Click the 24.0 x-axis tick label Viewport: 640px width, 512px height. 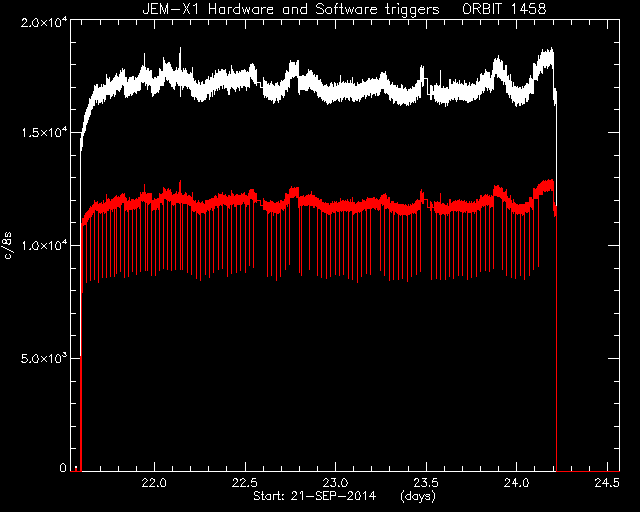coord(516,483)
